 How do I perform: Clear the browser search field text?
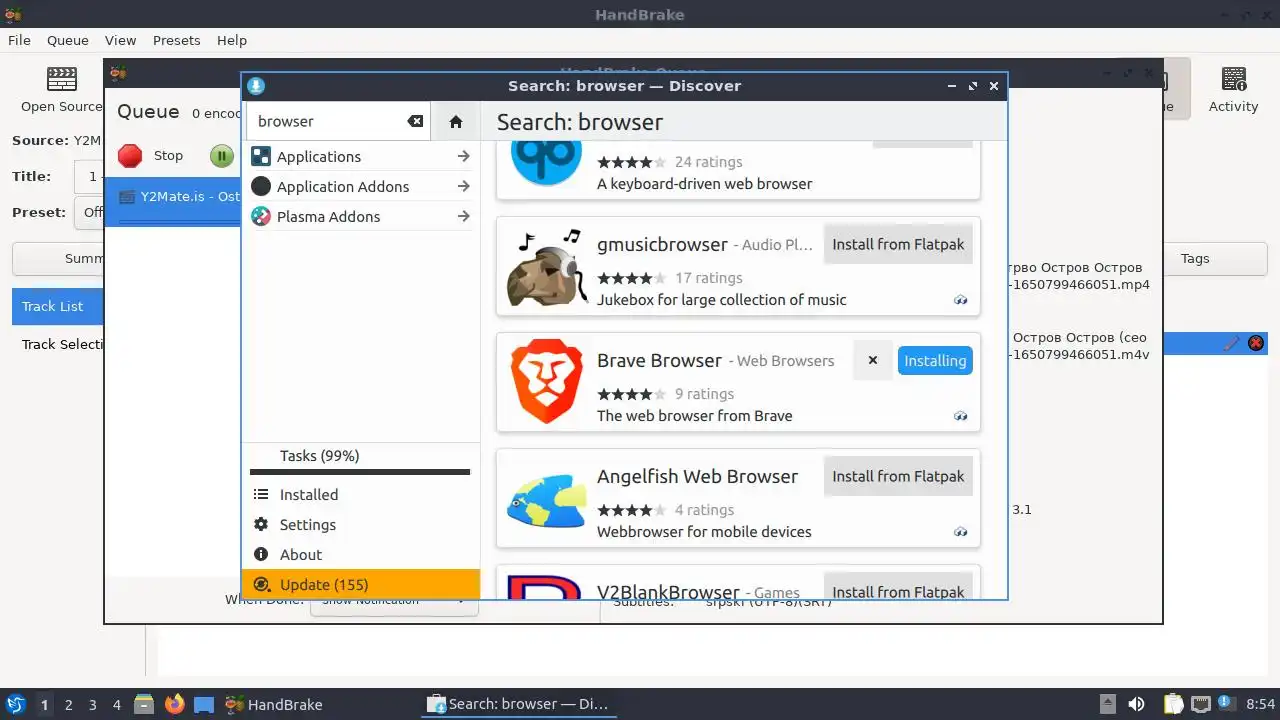[x=415, y=121]
